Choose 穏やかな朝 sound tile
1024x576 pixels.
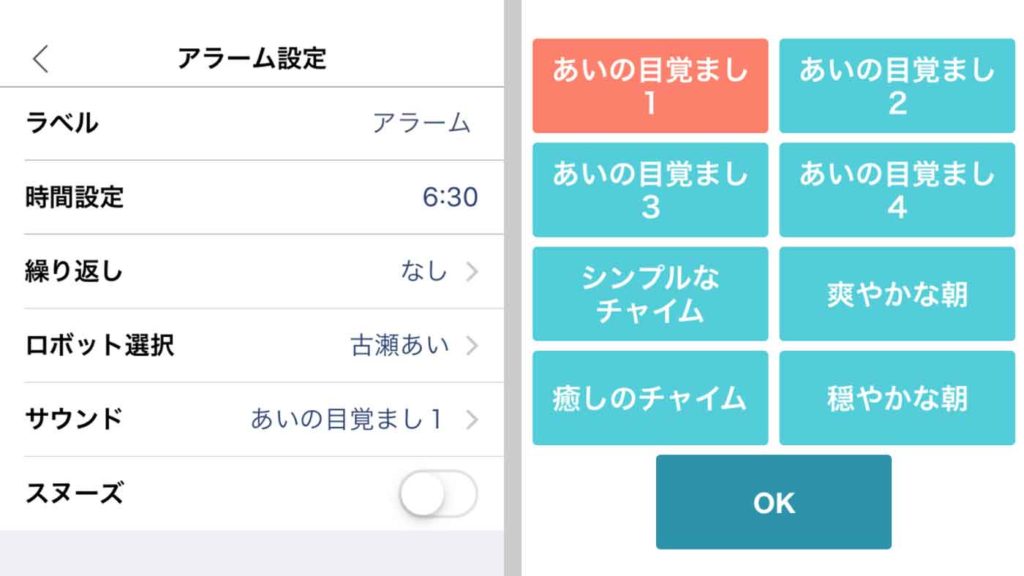[x=897, y=398]
